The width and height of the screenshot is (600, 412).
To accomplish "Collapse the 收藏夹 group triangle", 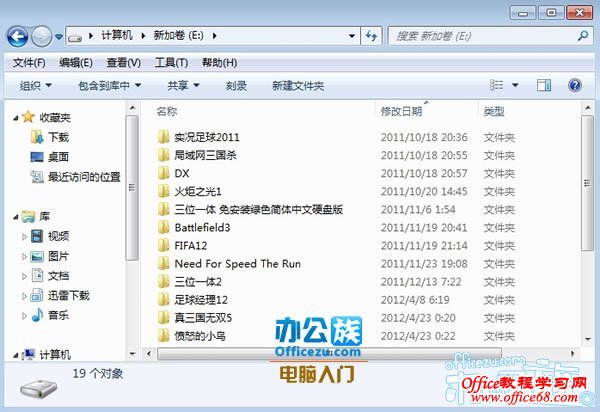I will (x=16, y=118).
